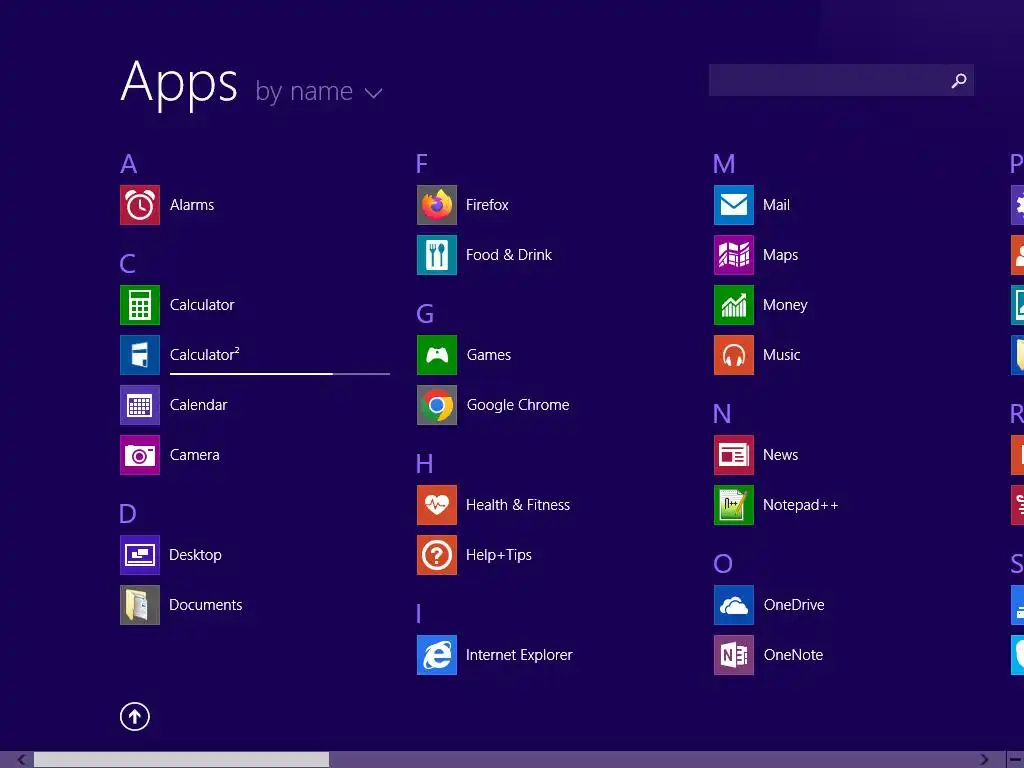Image resolution: width=1024 pixels, height=768 pixels.
Task: Open the Maps app icon
Action: pyautogui.click(x=734, y=255)
